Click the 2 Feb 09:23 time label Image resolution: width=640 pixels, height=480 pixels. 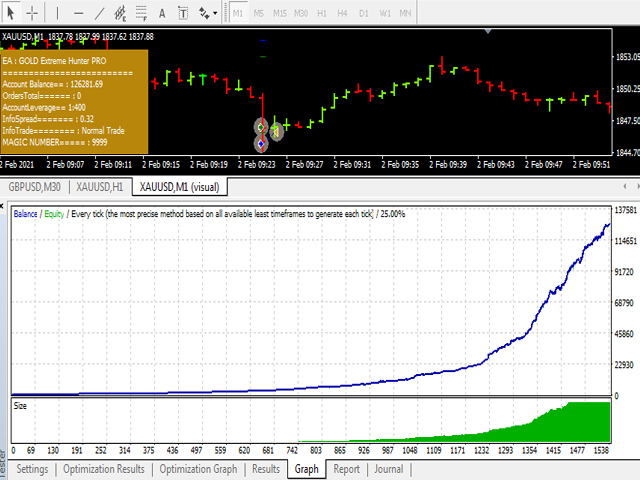point(257,164)
